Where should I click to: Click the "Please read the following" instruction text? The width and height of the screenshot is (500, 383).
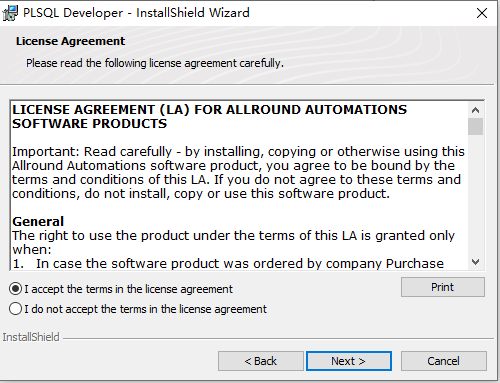tap(155, 63)
